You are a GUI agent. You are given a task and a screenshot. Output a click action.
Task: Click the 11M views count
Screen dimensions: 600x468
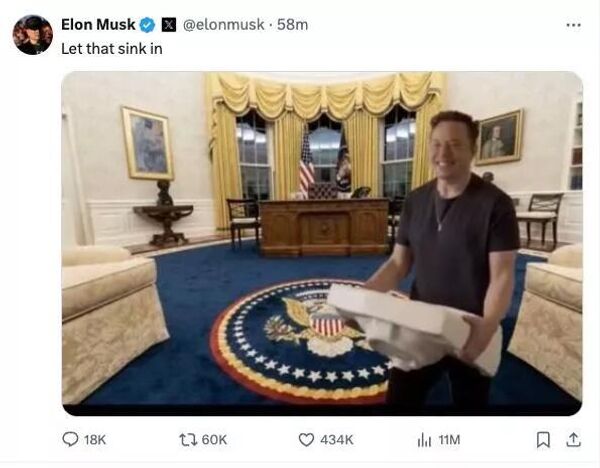[449, 440]
